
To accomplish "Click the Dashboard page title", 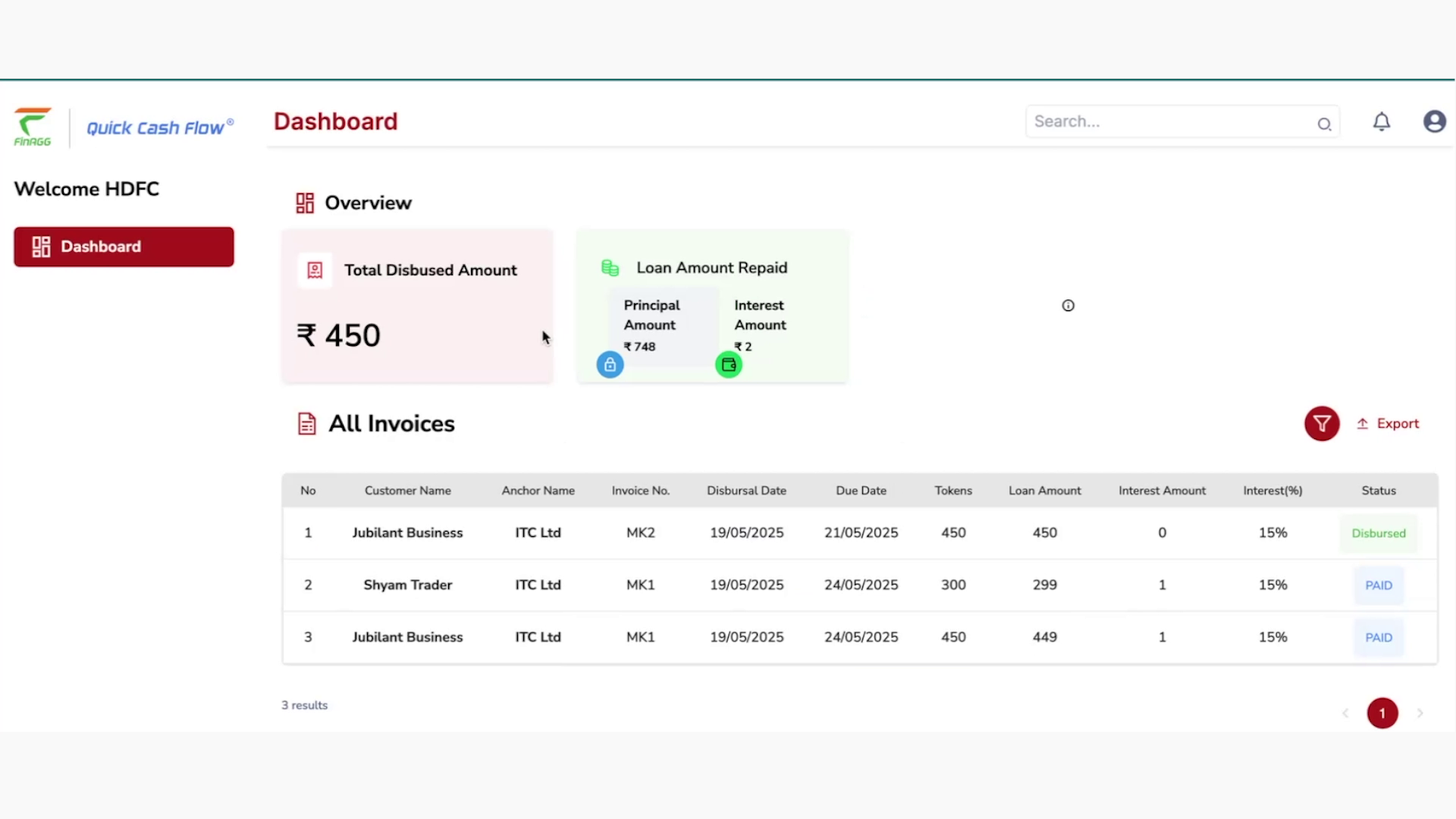I will point(336,121).
